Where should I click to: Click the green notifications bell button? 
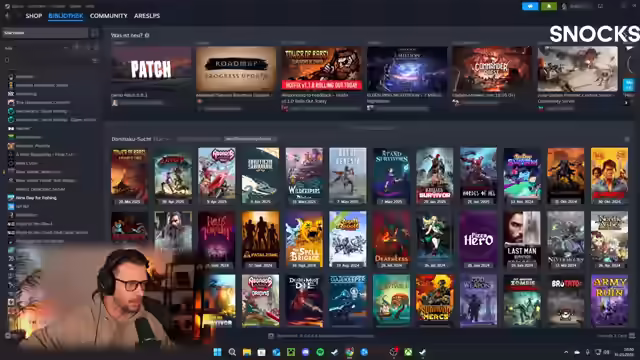pyautogui.click(x=549, y=6)
